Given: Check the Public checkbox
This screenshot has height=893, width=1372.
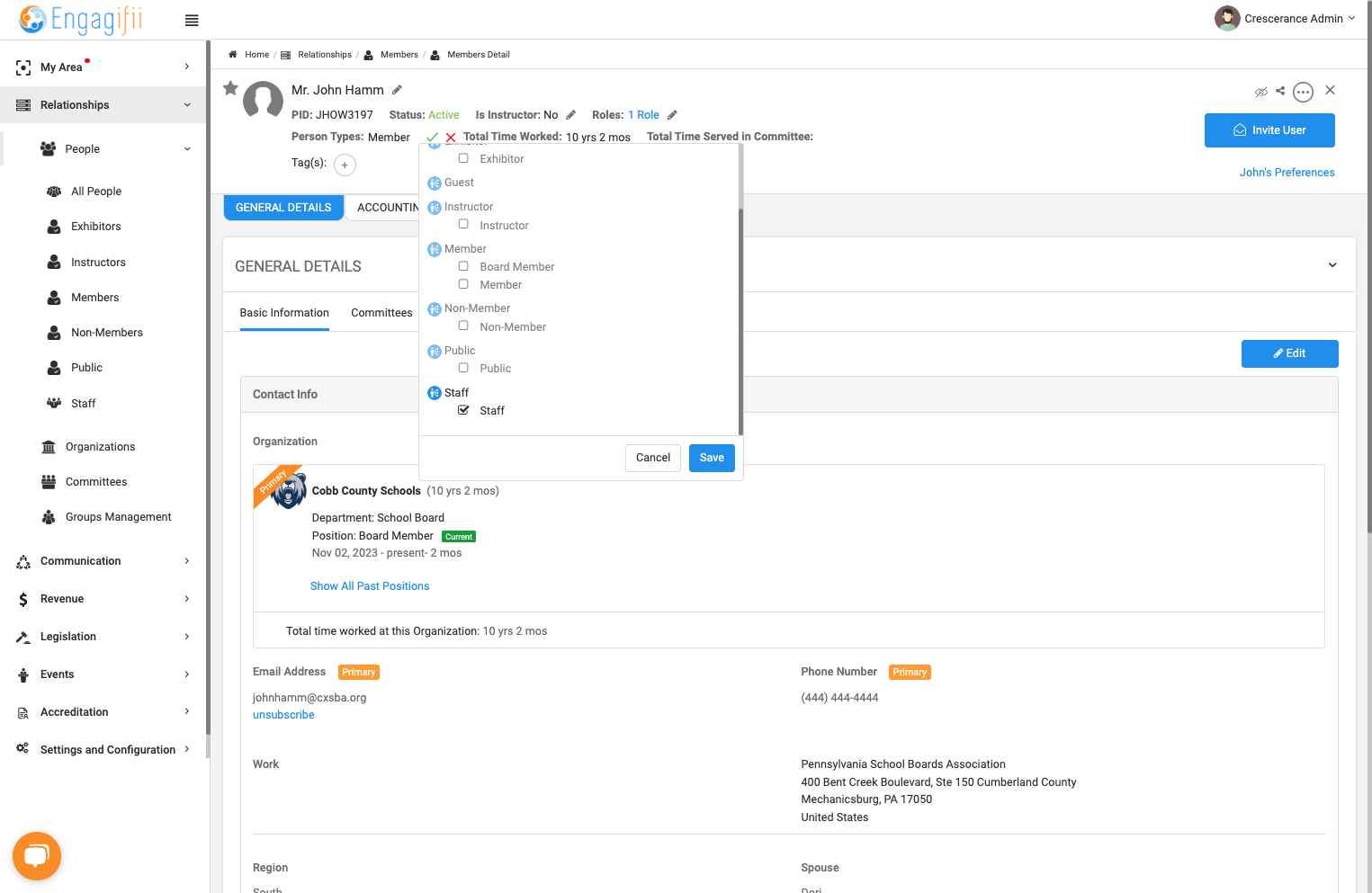Looking at the screenshot, I should pos(463,368).
